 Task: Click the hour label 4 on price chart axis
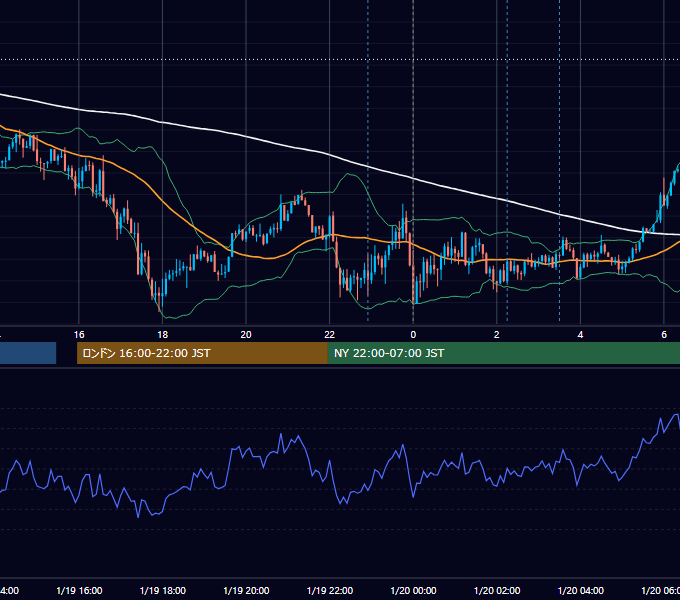(x=580, y=335)
